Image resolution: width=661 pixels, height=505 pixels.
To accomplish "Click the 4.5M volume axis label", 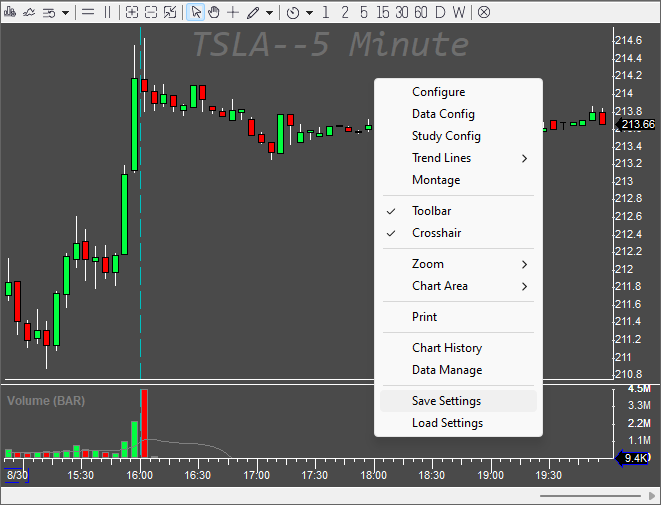I will [x=639, y=389].
